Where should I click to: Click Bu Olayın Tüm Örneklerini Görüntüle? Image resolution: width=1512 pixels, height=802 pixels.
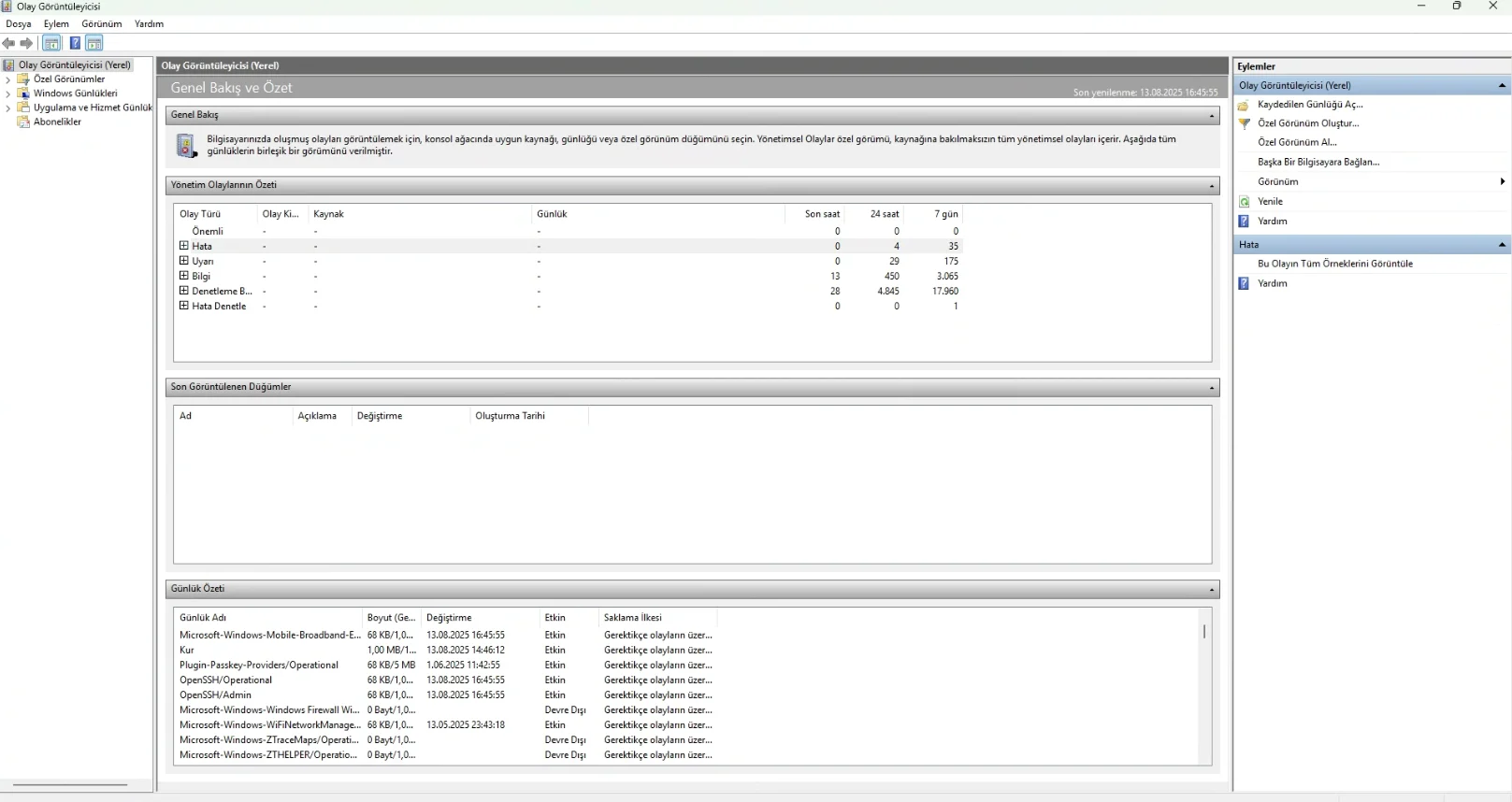1335,264
